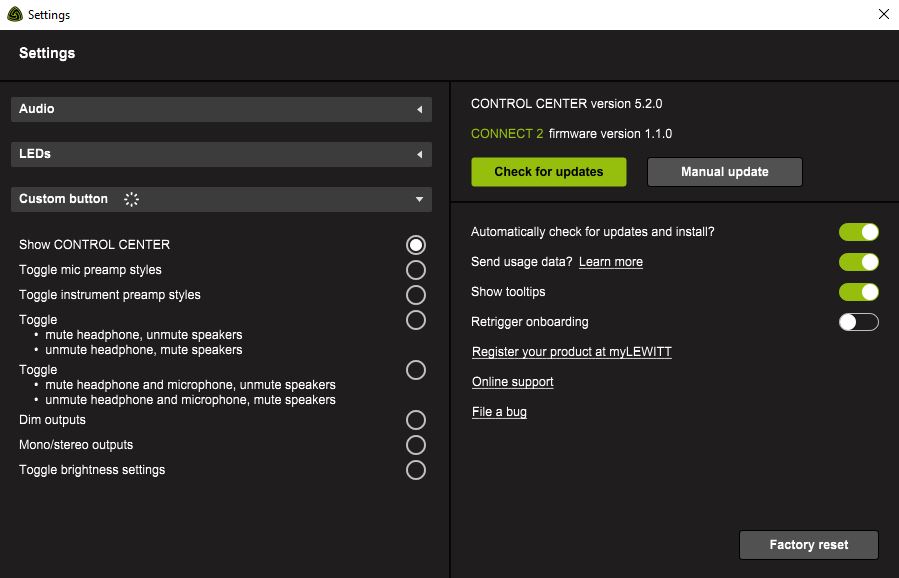Start a manual update

tap(724, 171)
